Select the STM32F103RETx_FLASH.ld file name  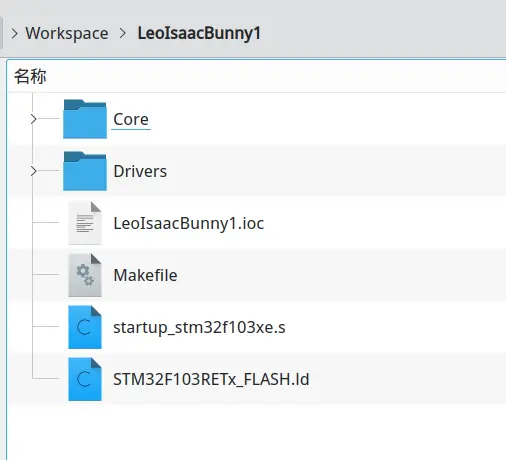(211, 379)
